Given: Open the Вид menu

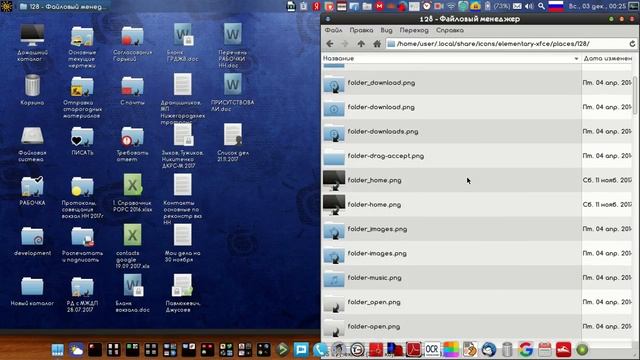Looking at the screenshot, I should [x=386, y=30].
